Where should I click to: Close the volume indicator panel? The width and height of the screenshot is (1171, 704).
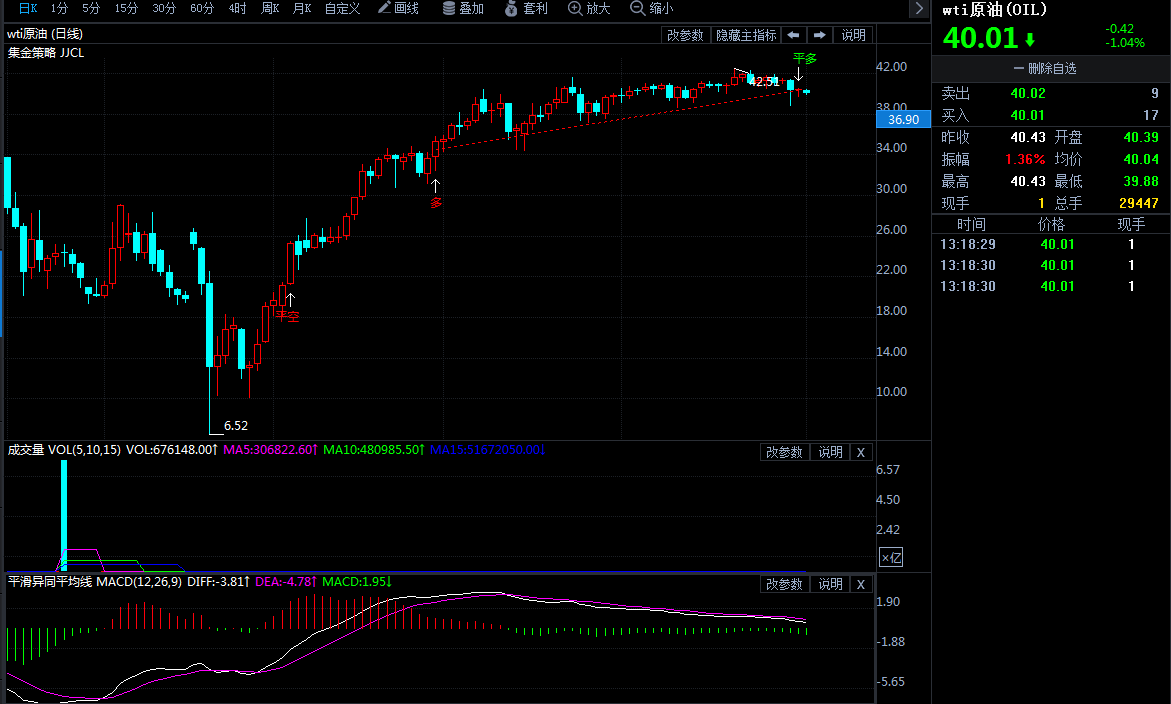(x=861, y=452)
